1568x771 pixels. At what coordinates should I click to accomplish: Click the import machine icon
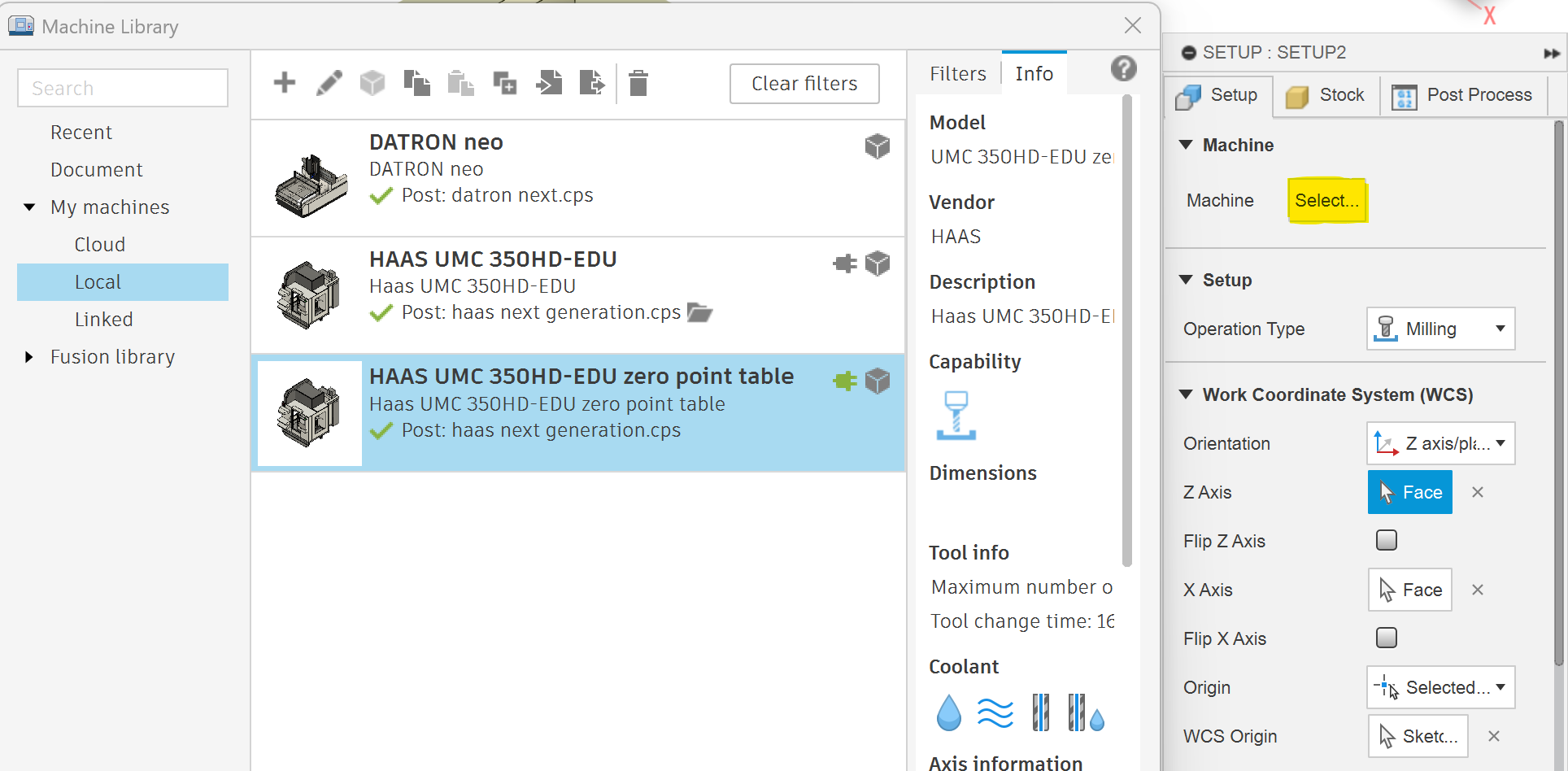549,83
